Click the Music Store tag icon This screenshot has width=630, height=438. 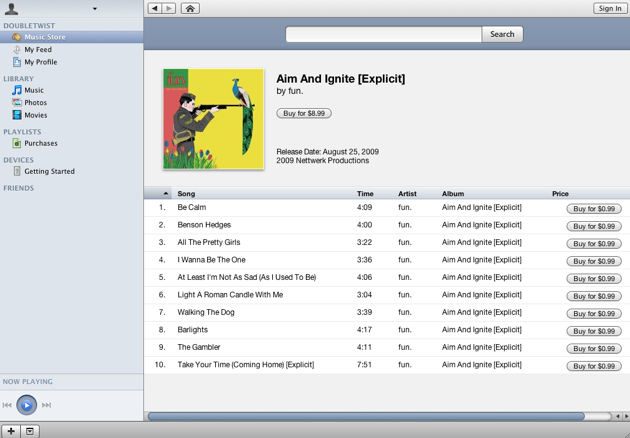16,37
